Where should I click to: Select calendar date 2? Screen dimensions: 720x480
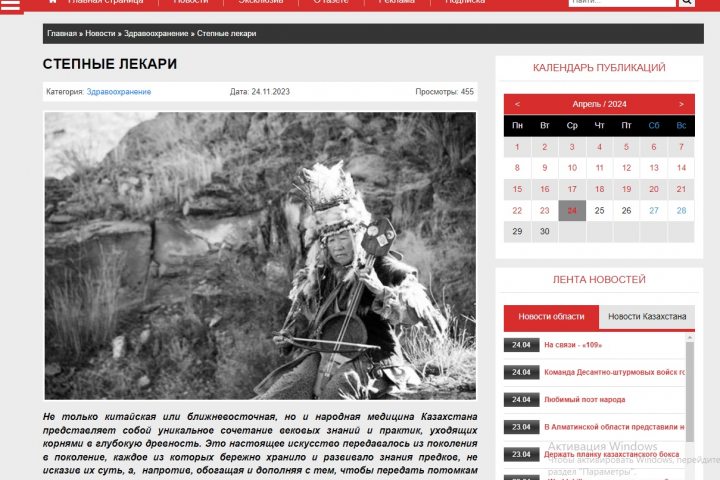click(x=545, y=147)
